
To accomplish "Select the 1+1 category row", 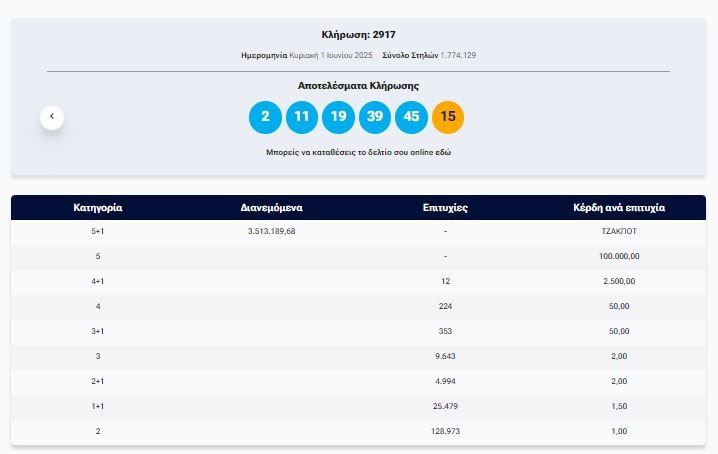I will pos(98,406).
